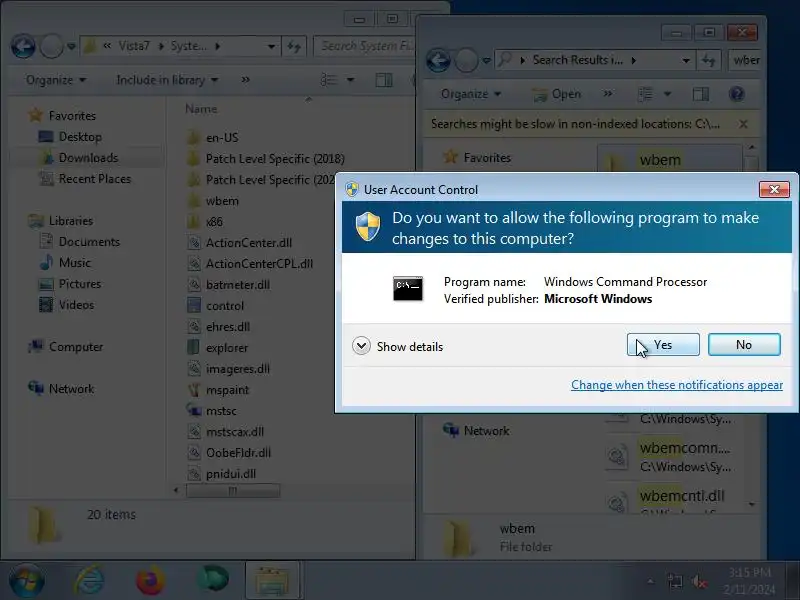Select Computer in left explorer navigation pane
Screen dimensions: 800x600
(66, 347)
